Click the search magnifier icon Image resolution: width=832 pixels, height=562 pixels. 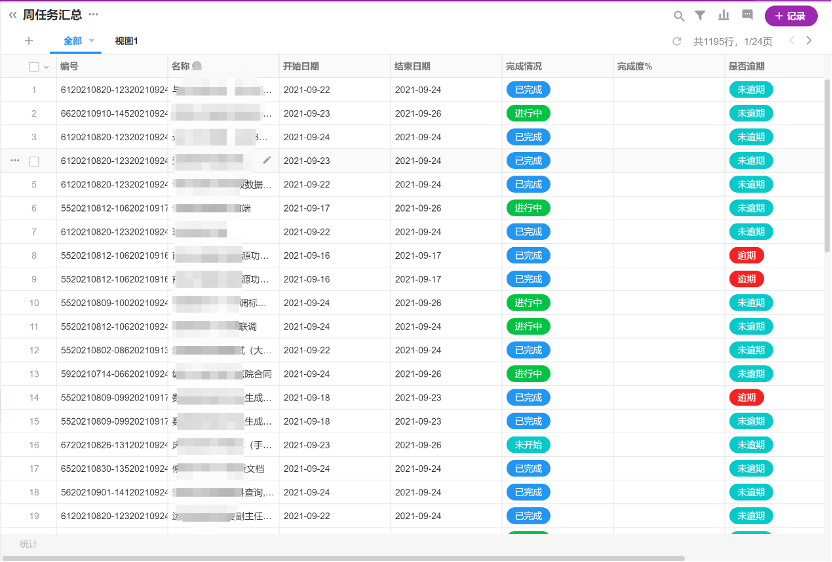coord(679,16)
